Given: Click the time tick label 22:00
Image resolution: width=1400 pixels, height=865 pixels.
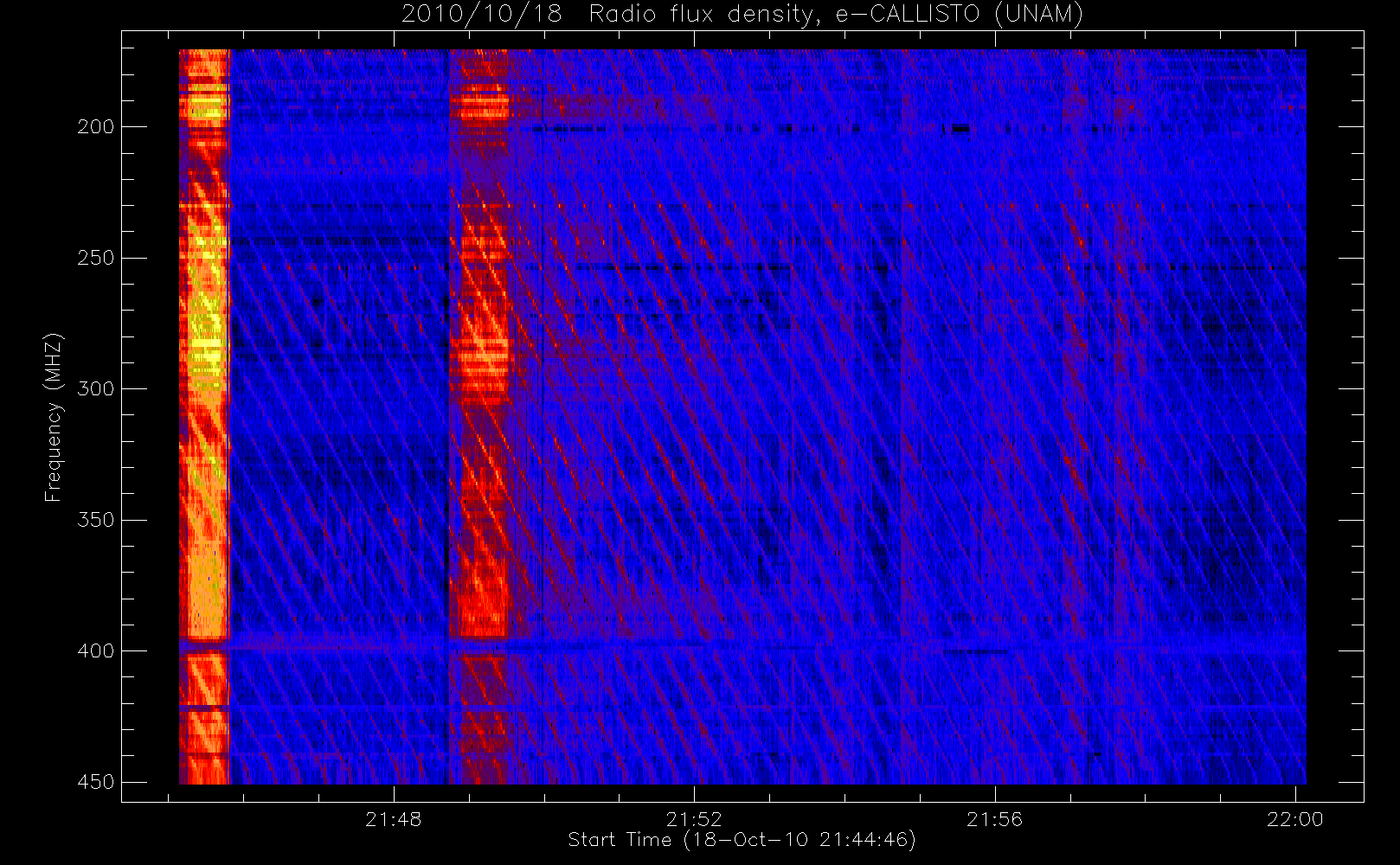Looking at the screenshot, I should point(1295,819).
